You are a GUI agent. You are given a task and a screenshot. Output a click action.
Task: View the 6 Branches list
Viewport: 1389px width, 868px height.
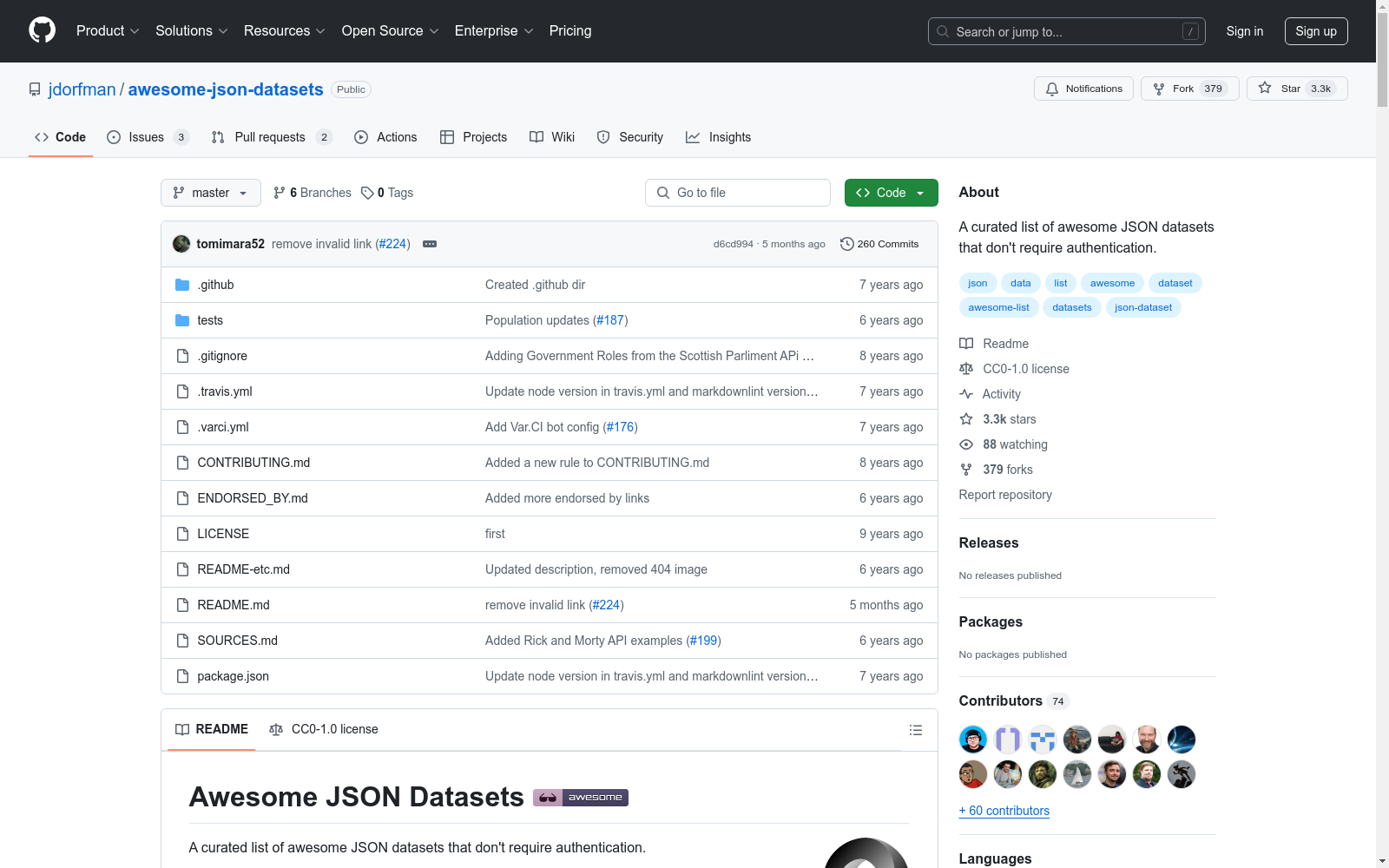(x=313, y=193)
